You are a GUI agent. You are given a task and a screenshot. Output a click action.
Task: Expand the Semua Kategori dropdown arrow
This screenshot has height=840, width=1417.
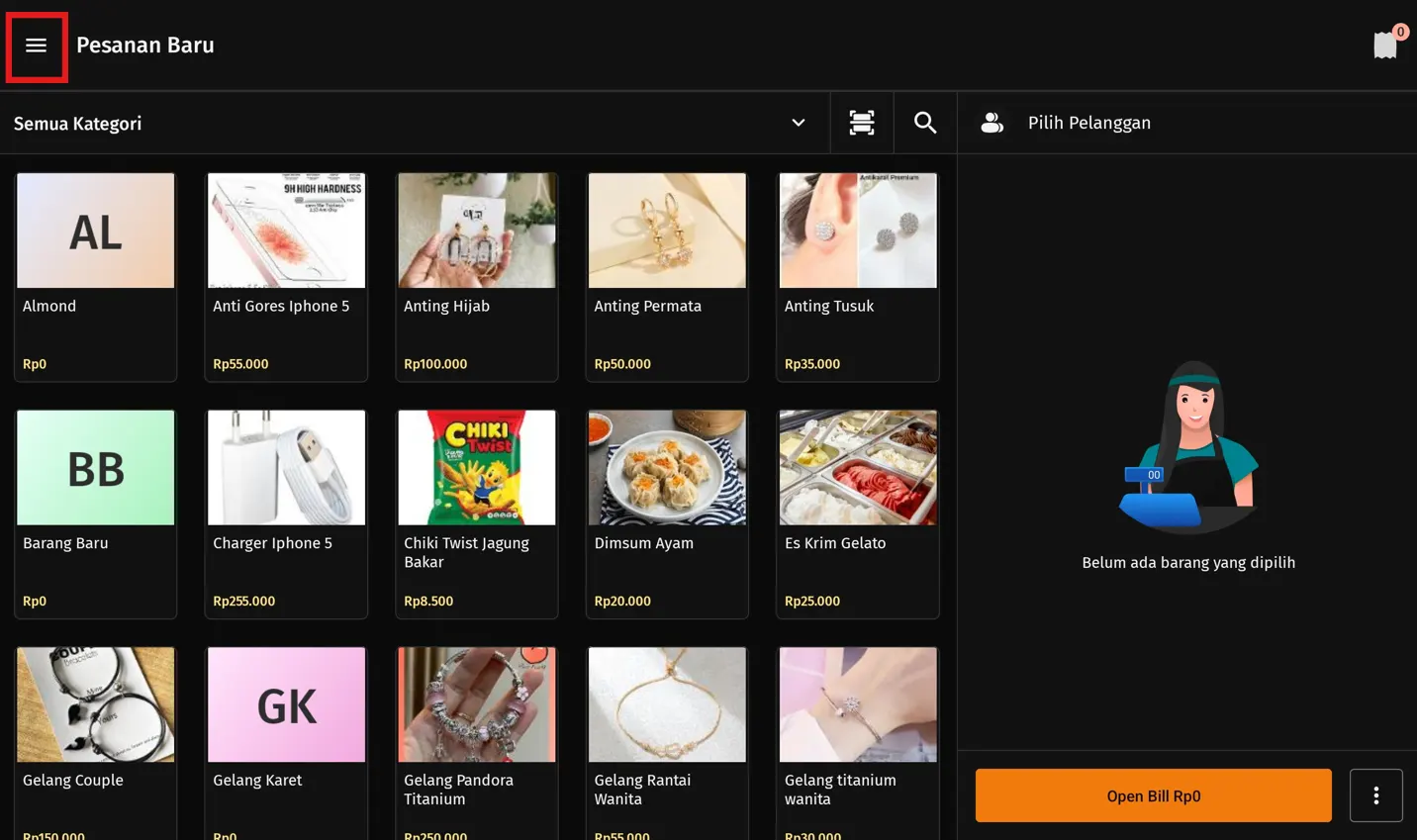[x=798, y=123]
